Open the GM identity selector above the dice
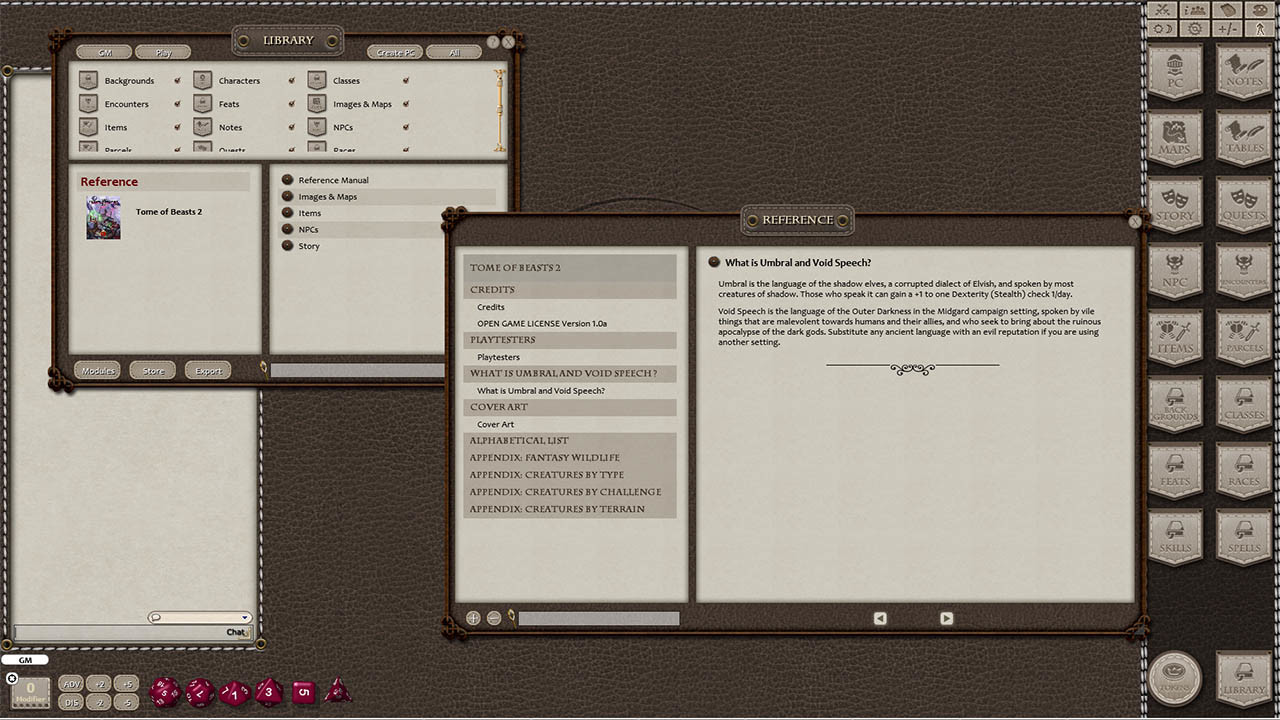 tap(26, 659)
